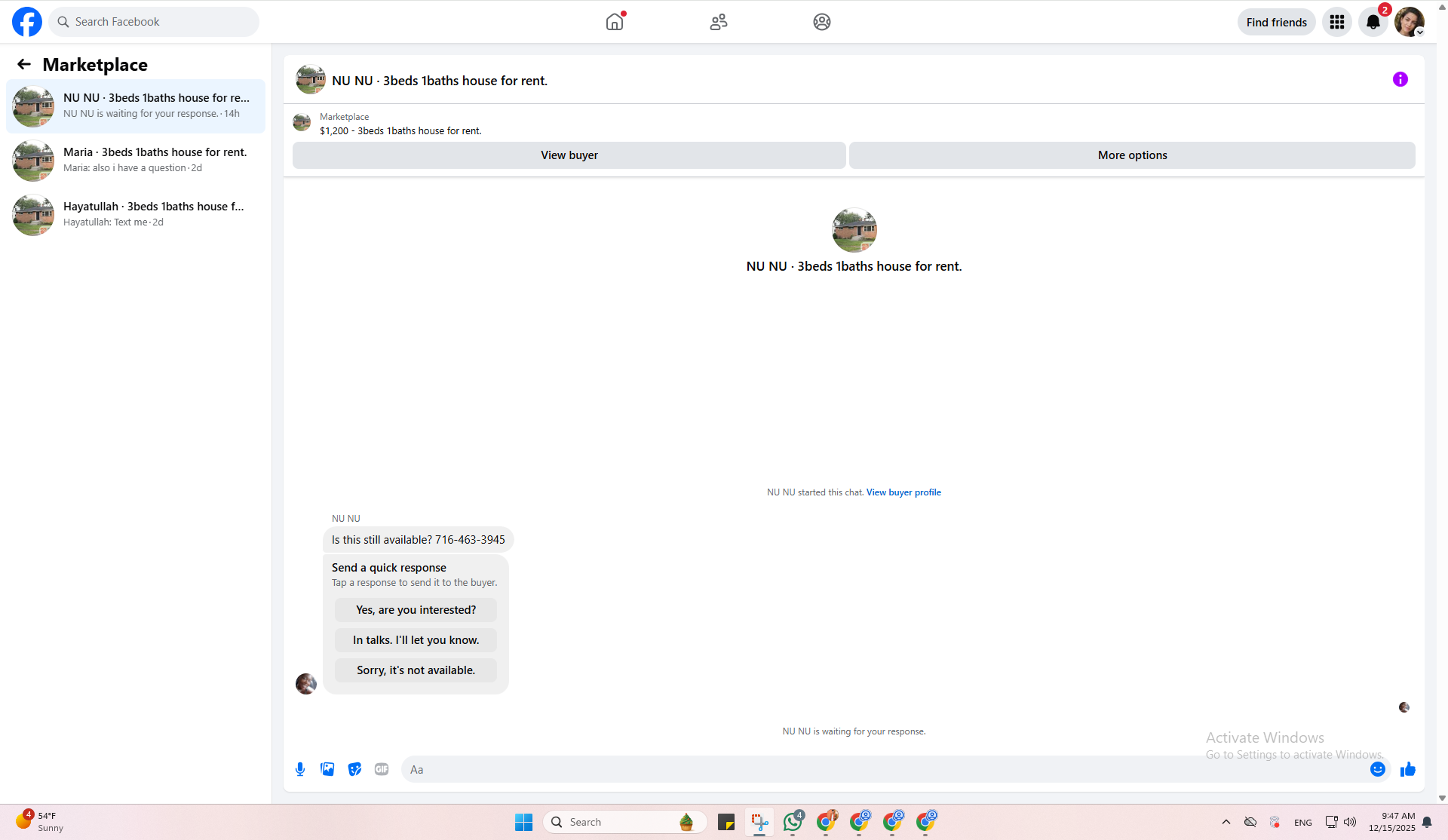This screenshot has height=840, width=1448.
Task: Go to the Home feed icon
Action: [x=615, y=22]
